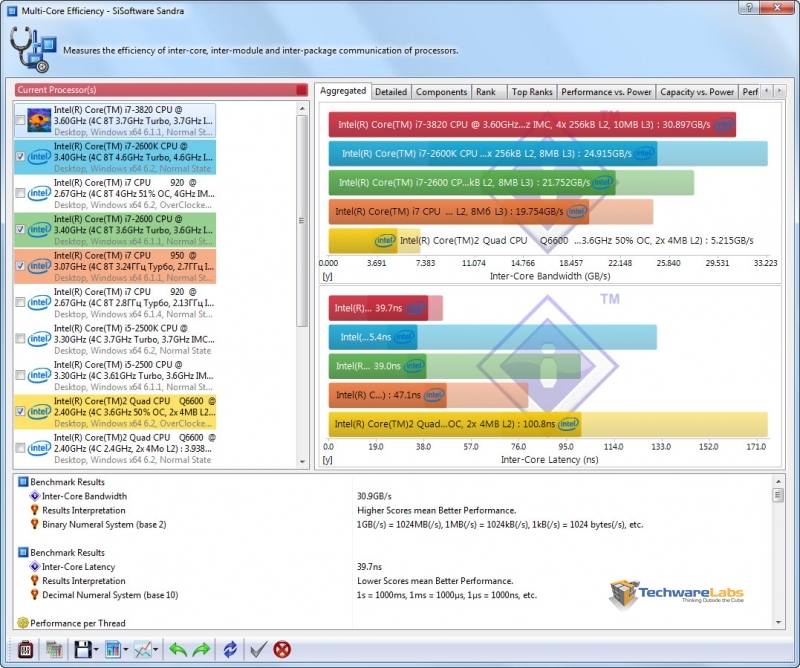Click the stethoscope module icon under the title
The width and height of the screenshot is (800, 668).
click(x=32, y=49)
